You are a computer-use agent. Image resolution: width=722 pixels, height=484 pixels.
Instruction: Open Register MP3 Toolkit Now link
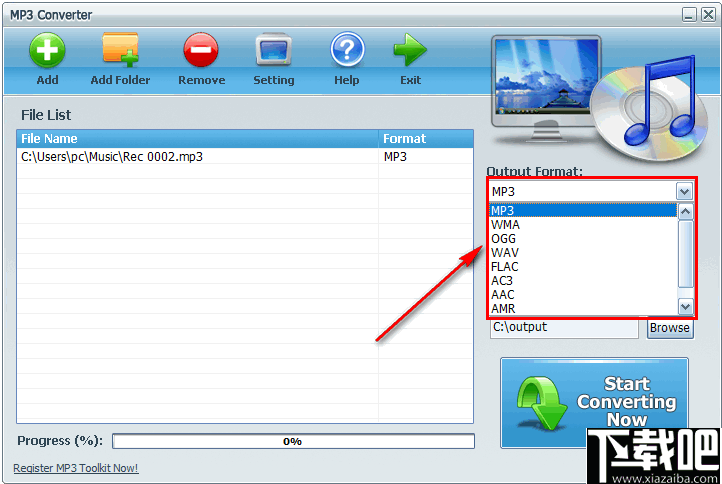76,468
